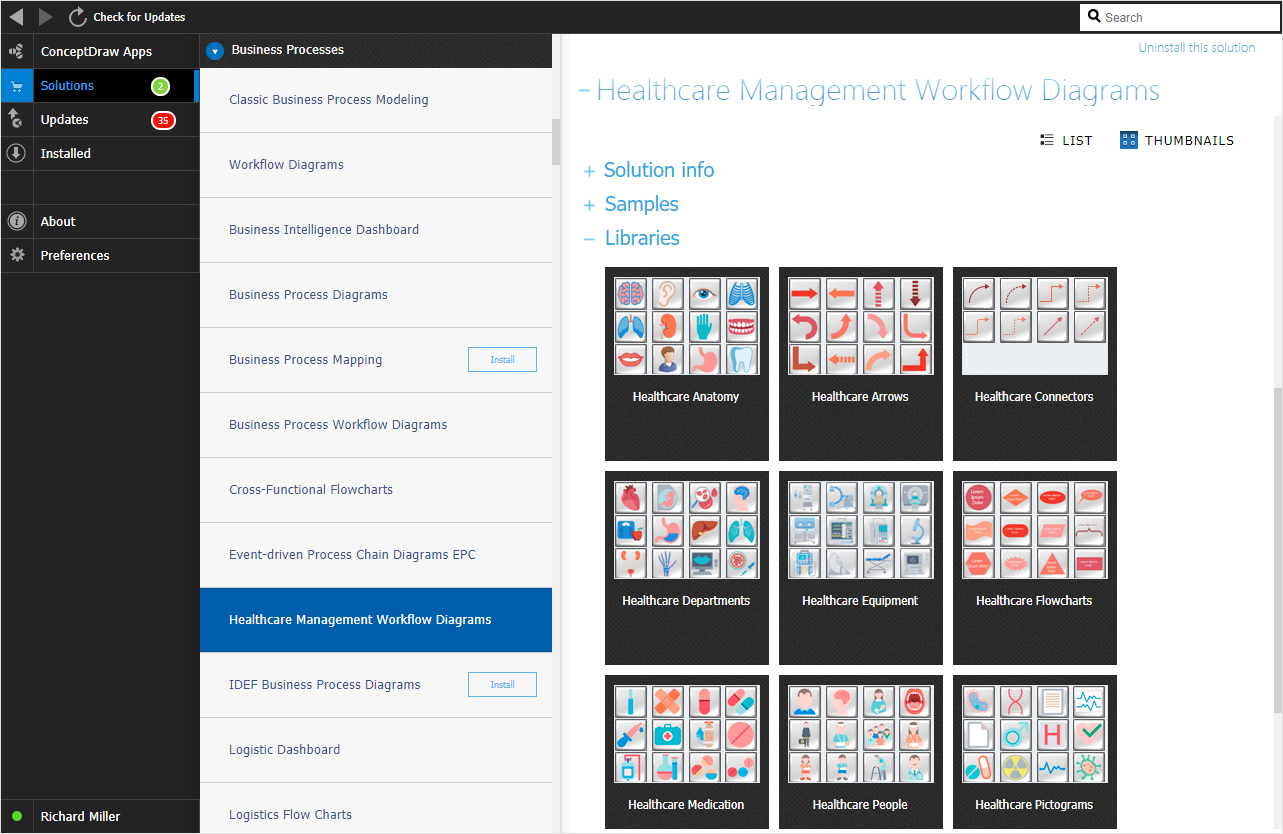Select Event-driven Process Chain Diagrams EPC
The image size is (1283, 834).
point(376,555)
